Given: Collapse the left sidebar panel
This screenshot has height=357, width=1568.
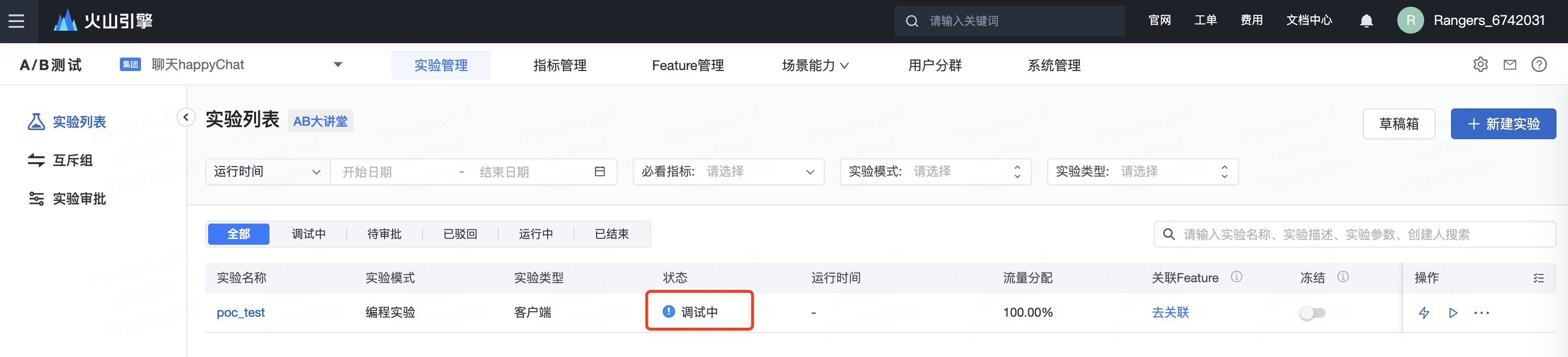Looking at the screenshot, I should pyautogui.click(x=186, y=116).
